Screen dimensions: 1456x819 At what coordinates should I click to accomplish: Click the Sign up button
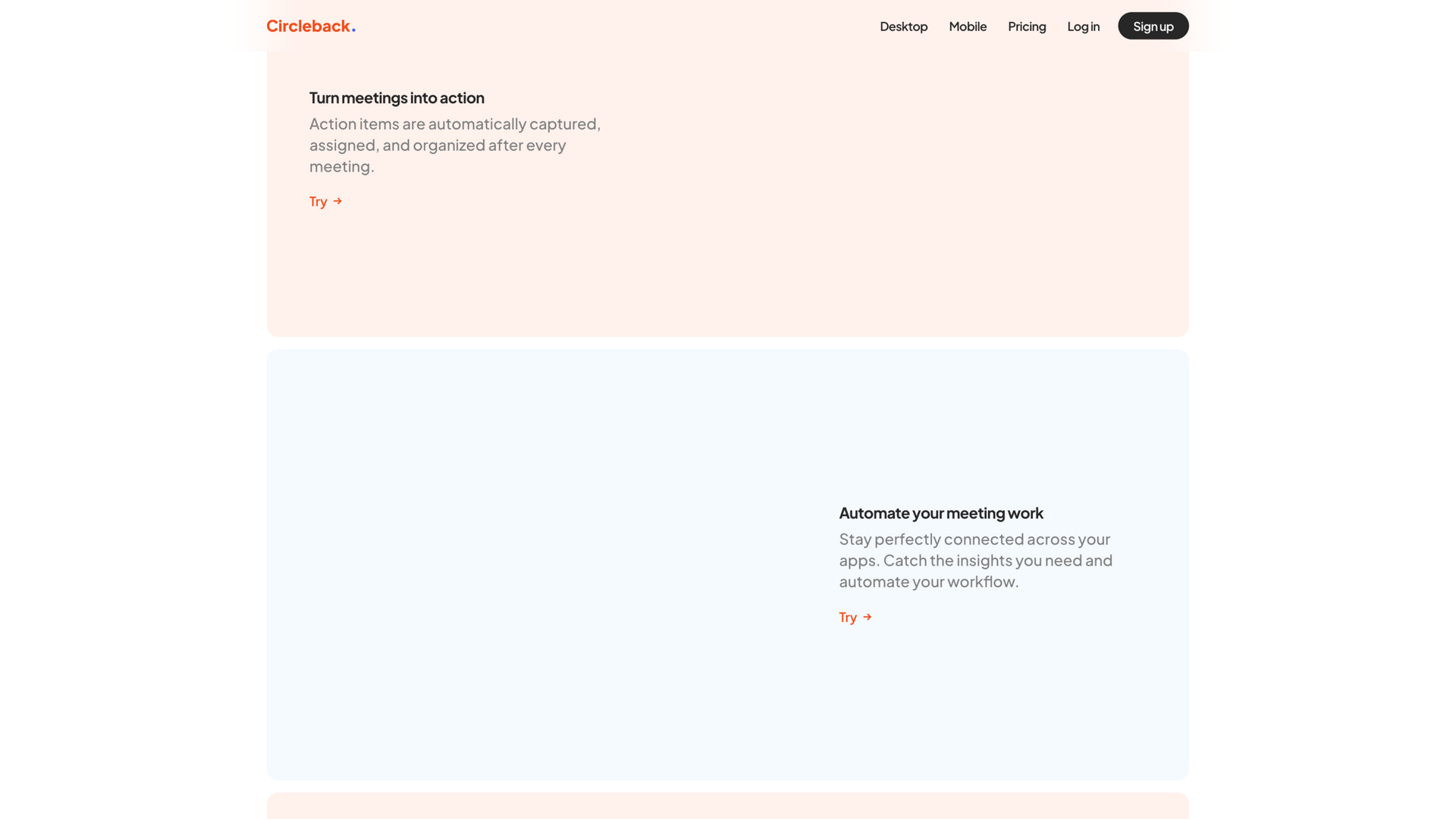coord(1153,26)
